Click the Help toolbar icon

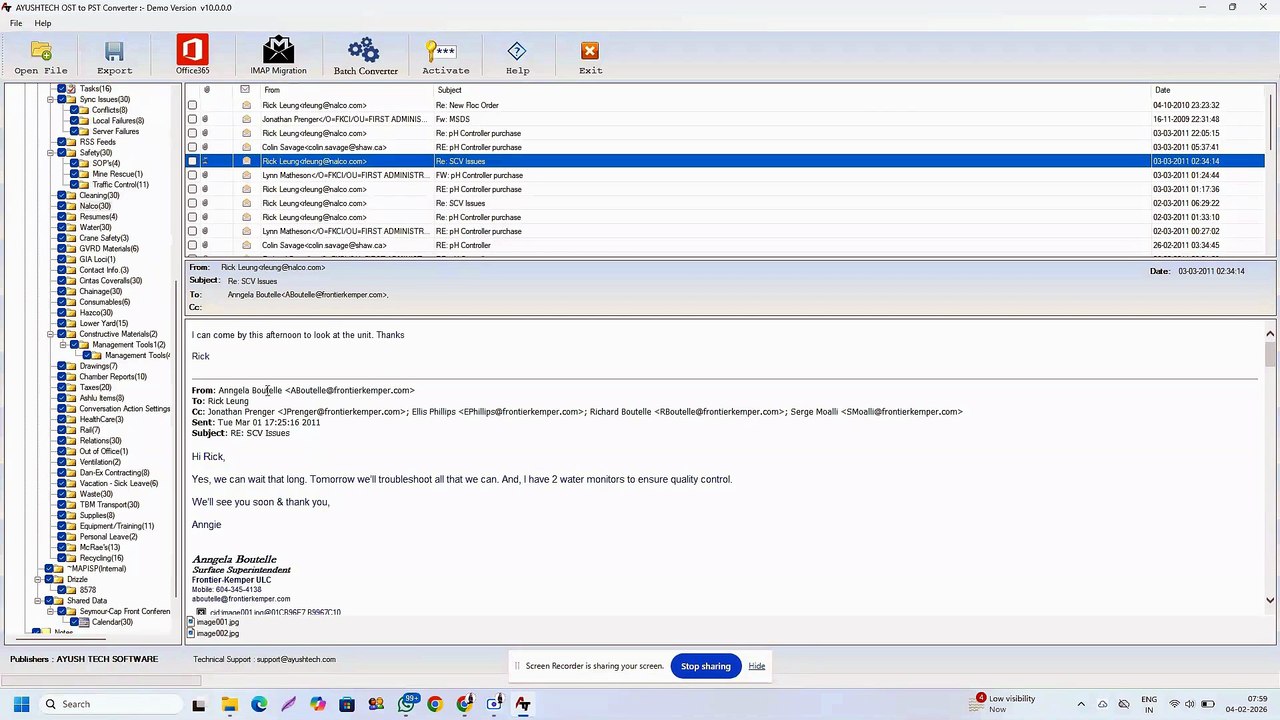pyautogui.click(x=517, y=51)
